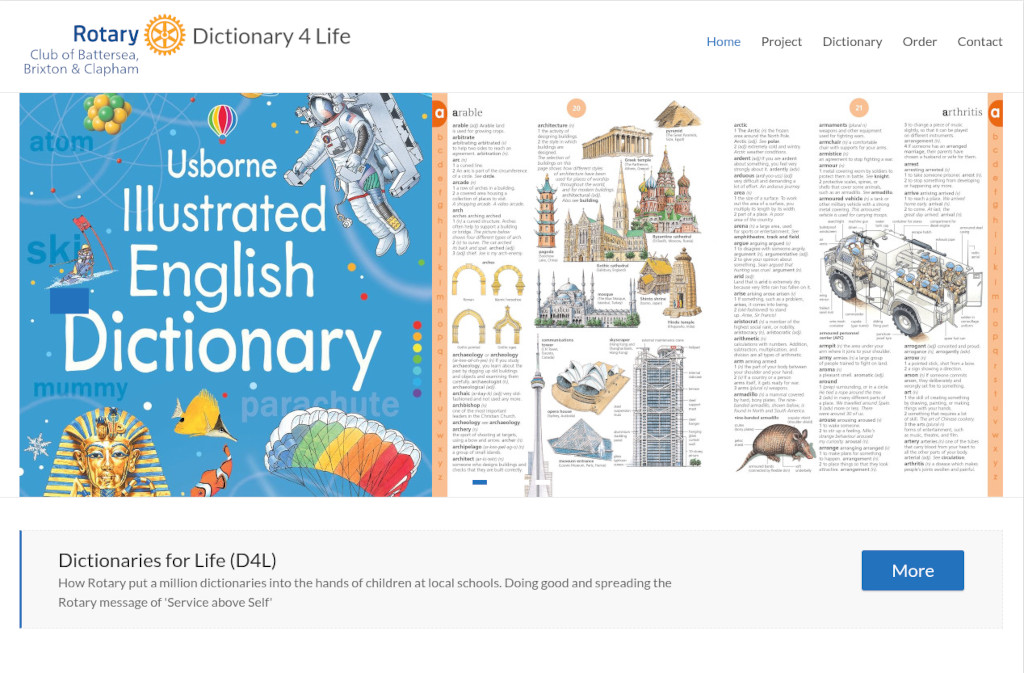The image size is (1024, 673).
Task: Navigate to the Order page
Action: coord(919,42)
